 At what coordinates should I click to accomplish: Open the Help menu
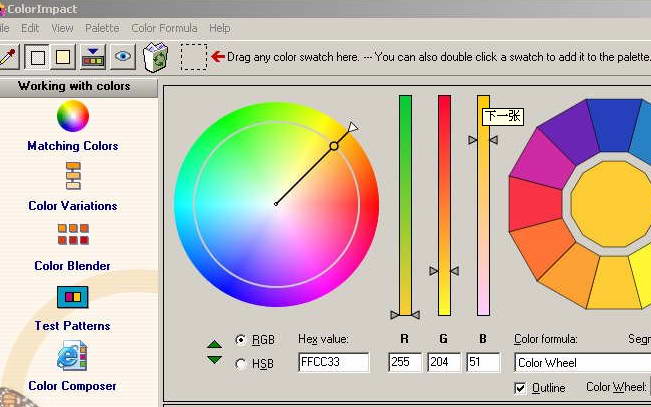[x=220, y=28]
